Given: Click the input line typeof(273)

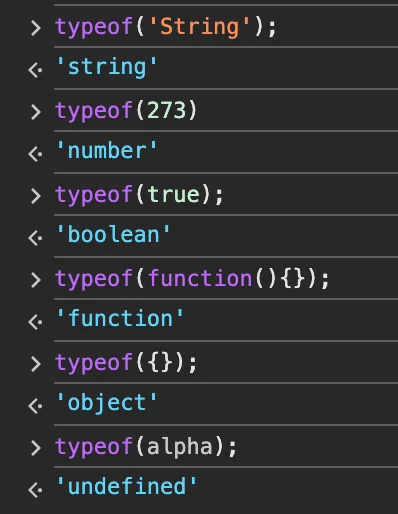Looking at the screenshot, I should [126, 111].
